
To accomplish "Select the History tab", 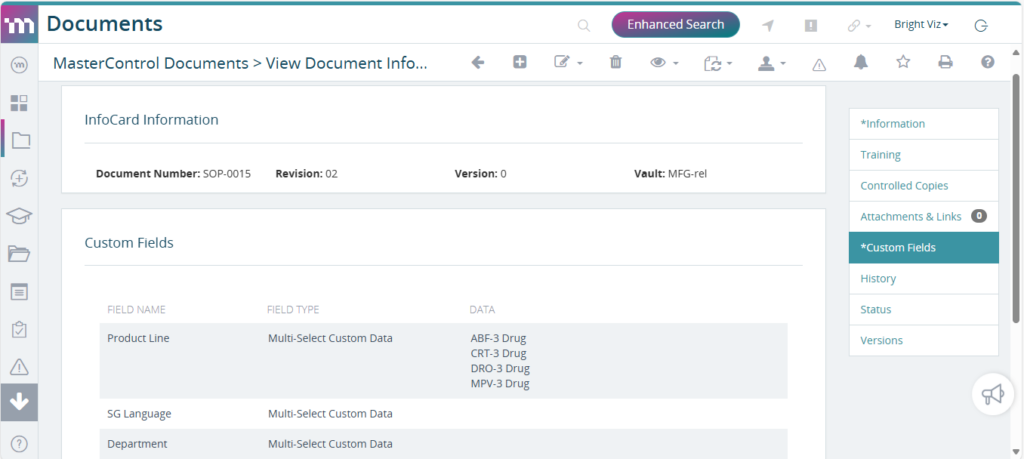I will point(923,279).
